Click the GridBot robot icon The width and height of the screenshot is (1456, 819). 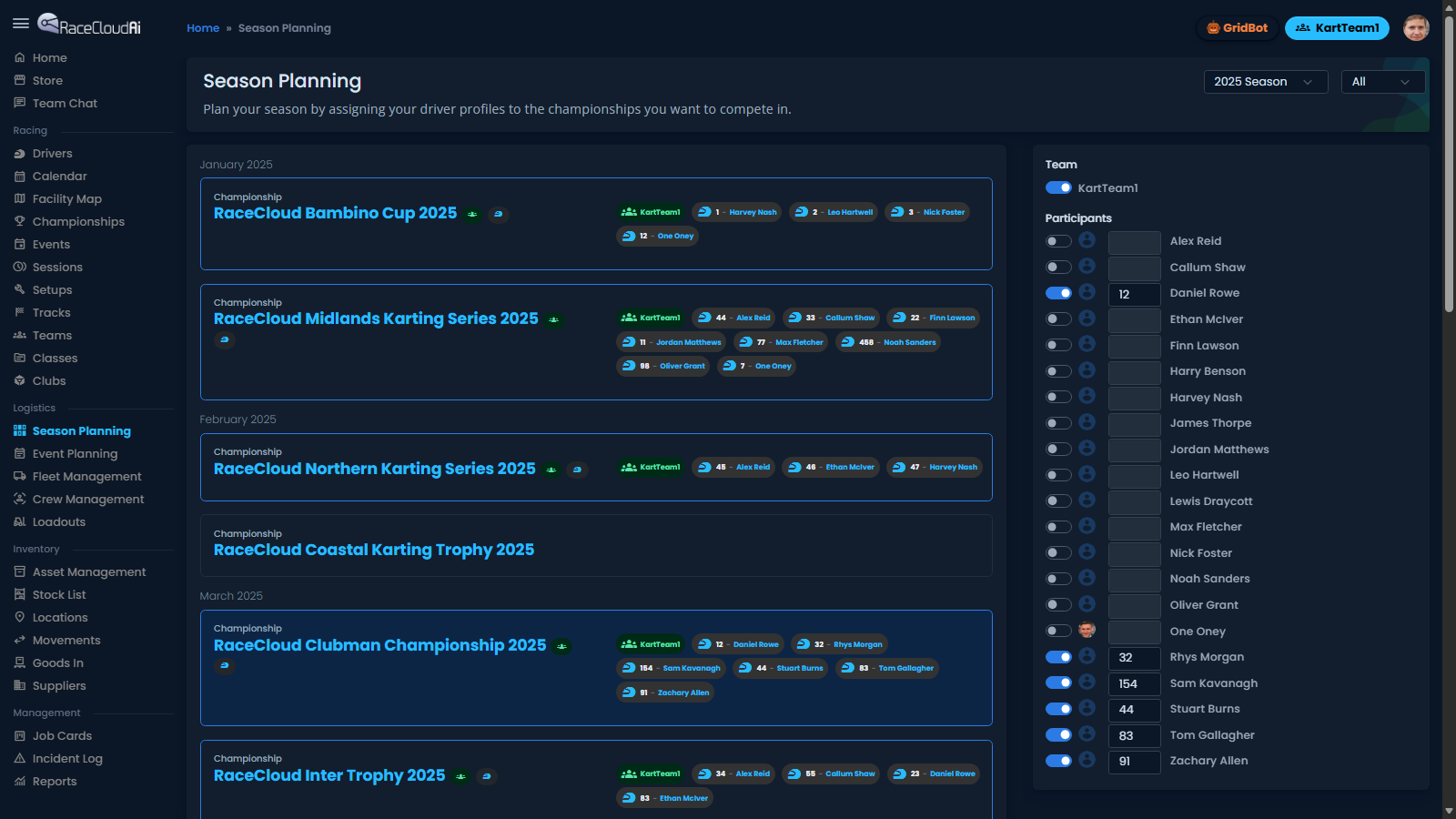(x=1211, y=28)
